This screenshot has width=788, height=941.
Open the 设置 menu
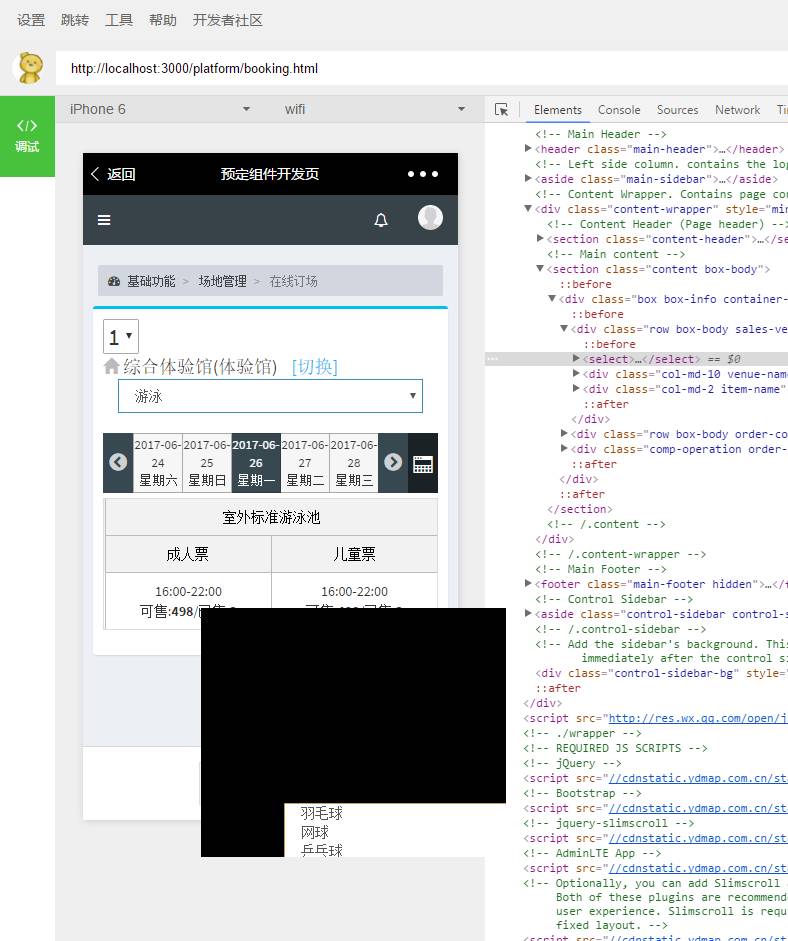coord(31,20)
